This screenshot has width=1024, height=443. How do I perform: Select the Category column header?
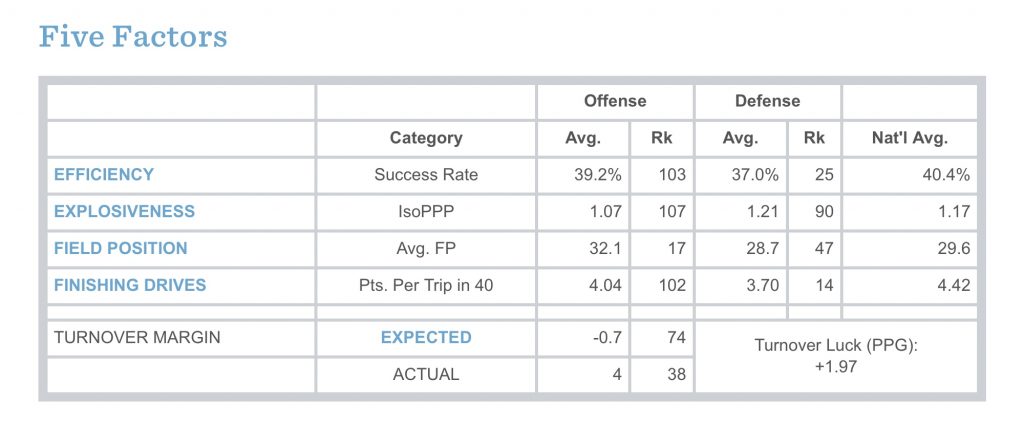(x=426, y=138)
